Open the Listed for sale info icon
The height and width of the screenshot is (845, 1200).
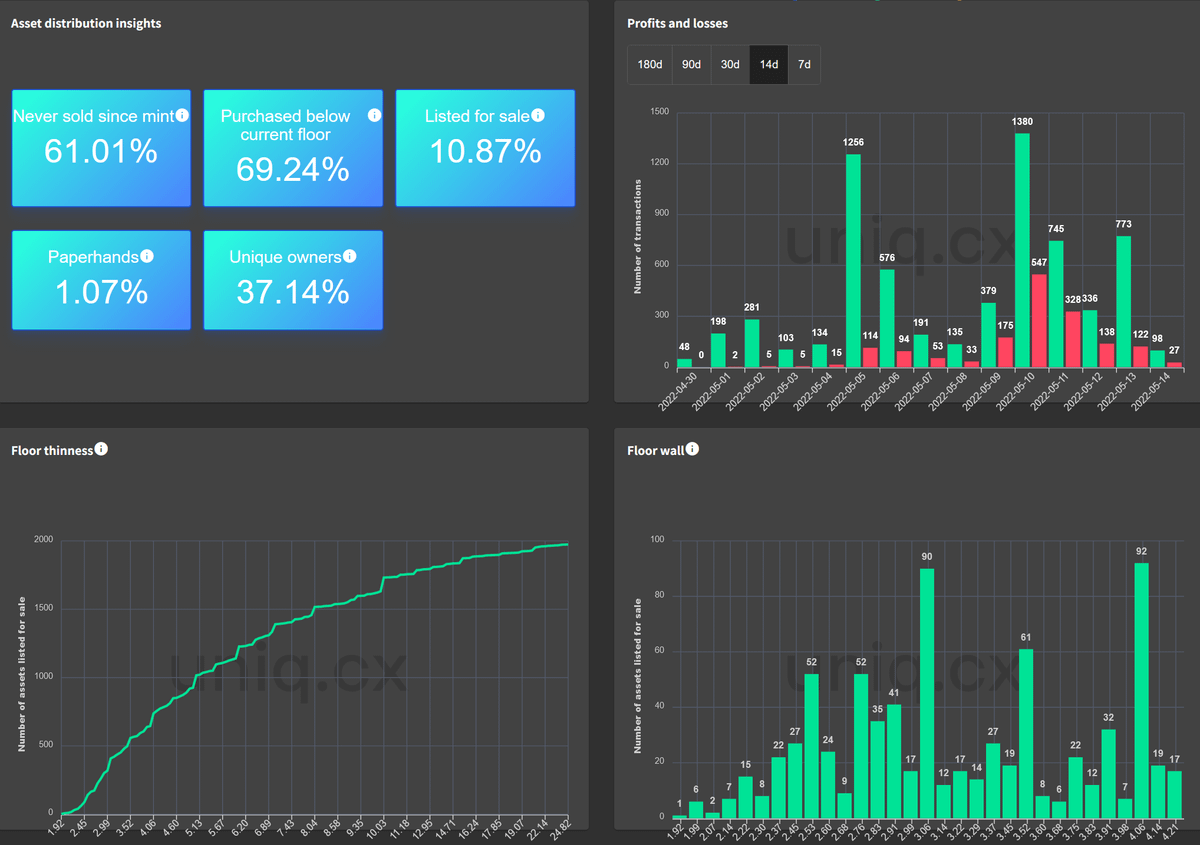538,116
